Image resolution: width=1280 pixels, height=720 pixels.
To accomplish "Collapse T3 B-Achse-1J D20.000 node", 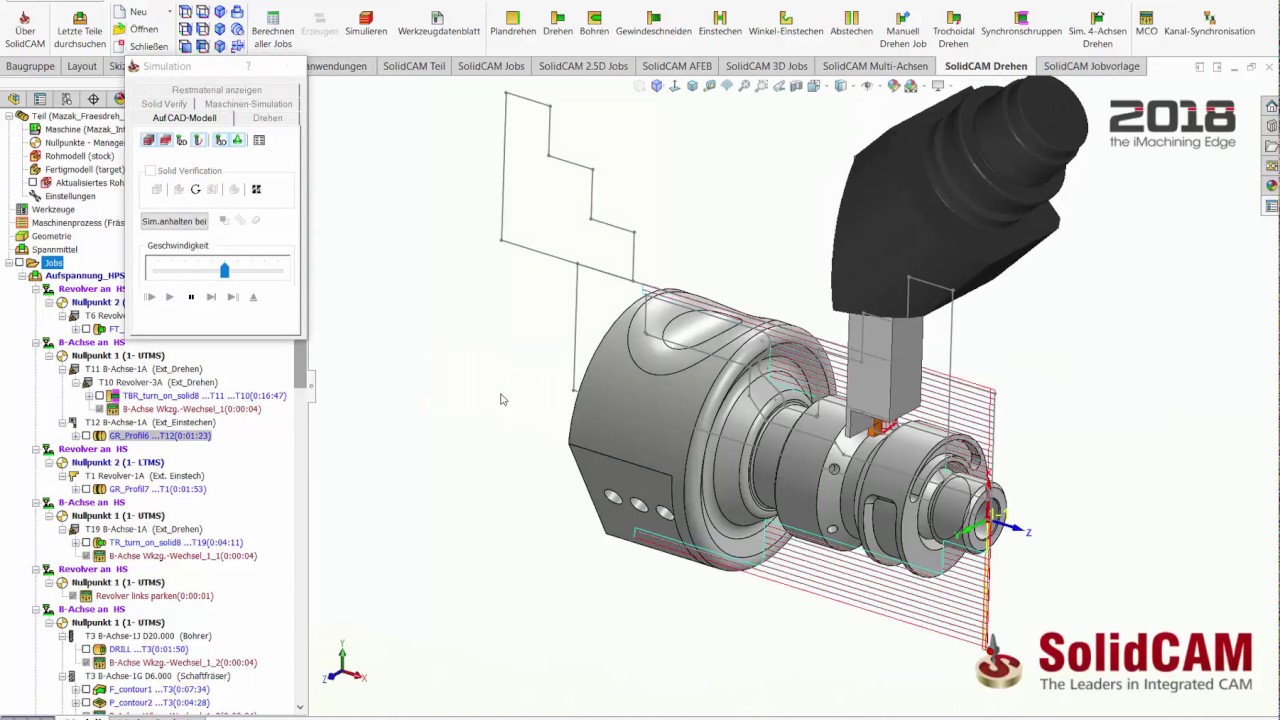I will pos(62,636).
